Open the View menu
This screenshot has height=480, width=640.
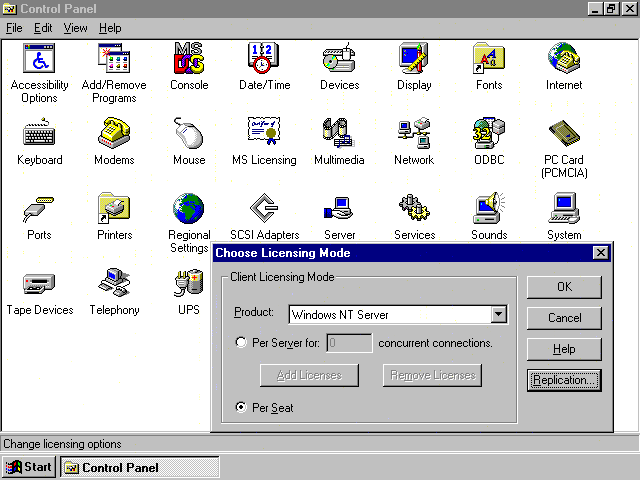click(x=76, y=28)
